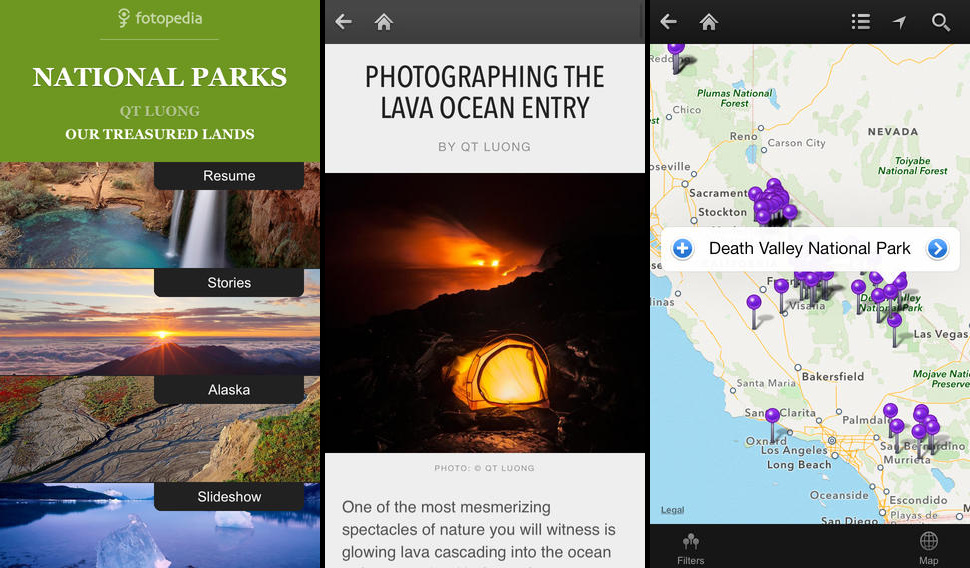Click the Bakersfield map label

click(x=833, y=376)
